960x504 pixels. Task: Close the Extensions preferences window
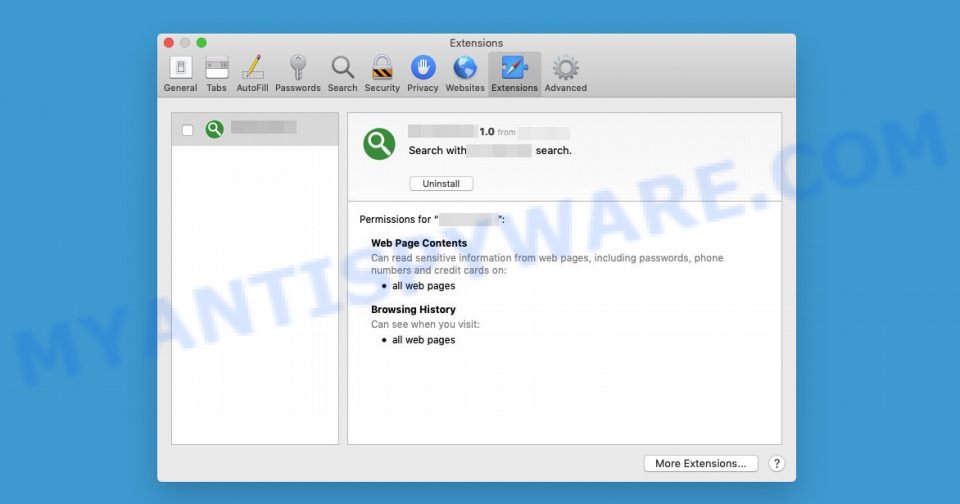(169, 43)
